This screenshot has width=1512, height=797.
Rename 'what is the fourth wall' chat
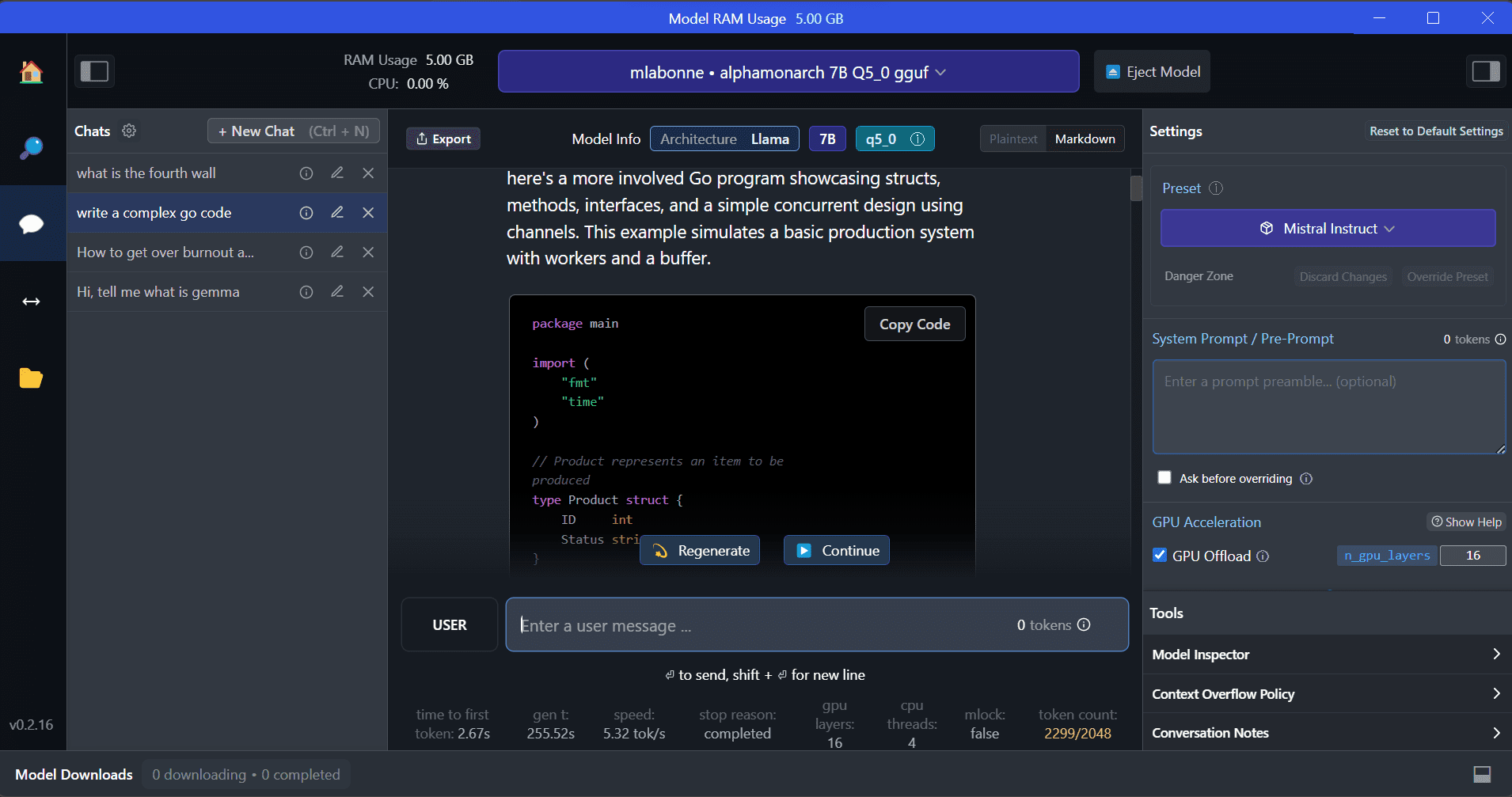pyautogui.click(x=337, y=173)
